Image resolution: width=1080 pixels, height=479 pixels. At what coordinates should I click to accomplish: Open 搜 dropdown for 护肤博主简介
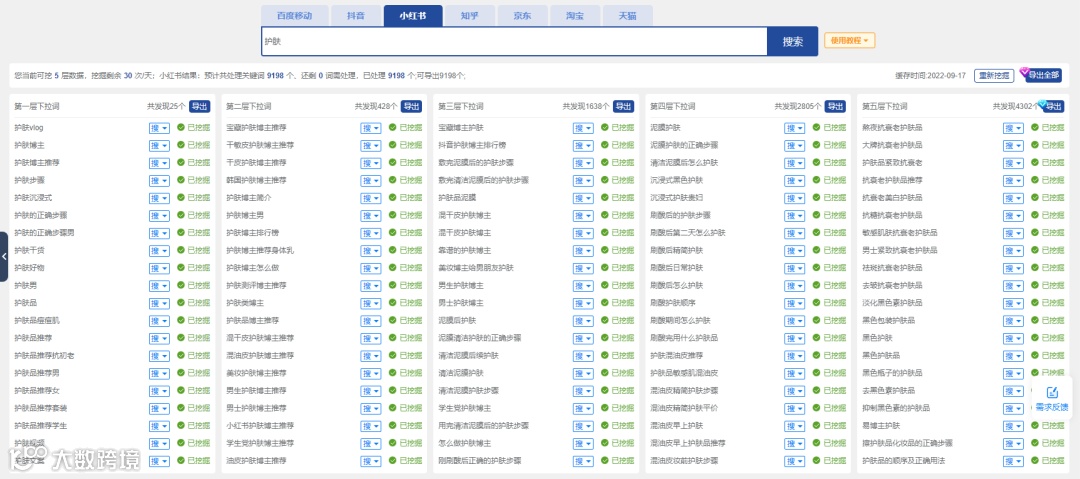click(x=371, y=198)
